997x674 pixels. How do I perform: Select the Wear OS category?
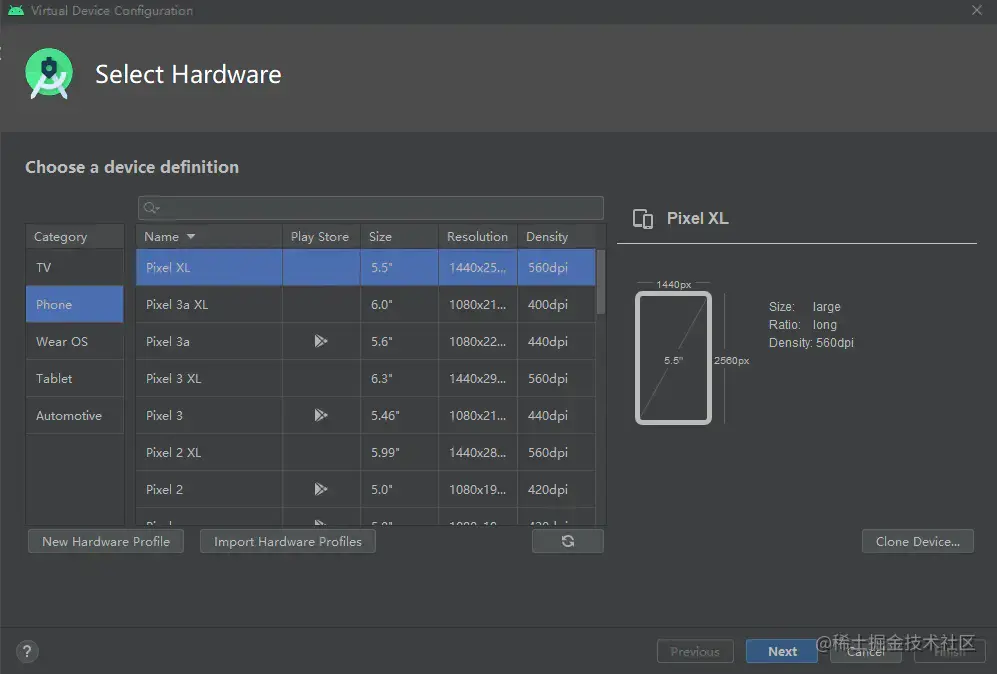[x=75, y=341]
